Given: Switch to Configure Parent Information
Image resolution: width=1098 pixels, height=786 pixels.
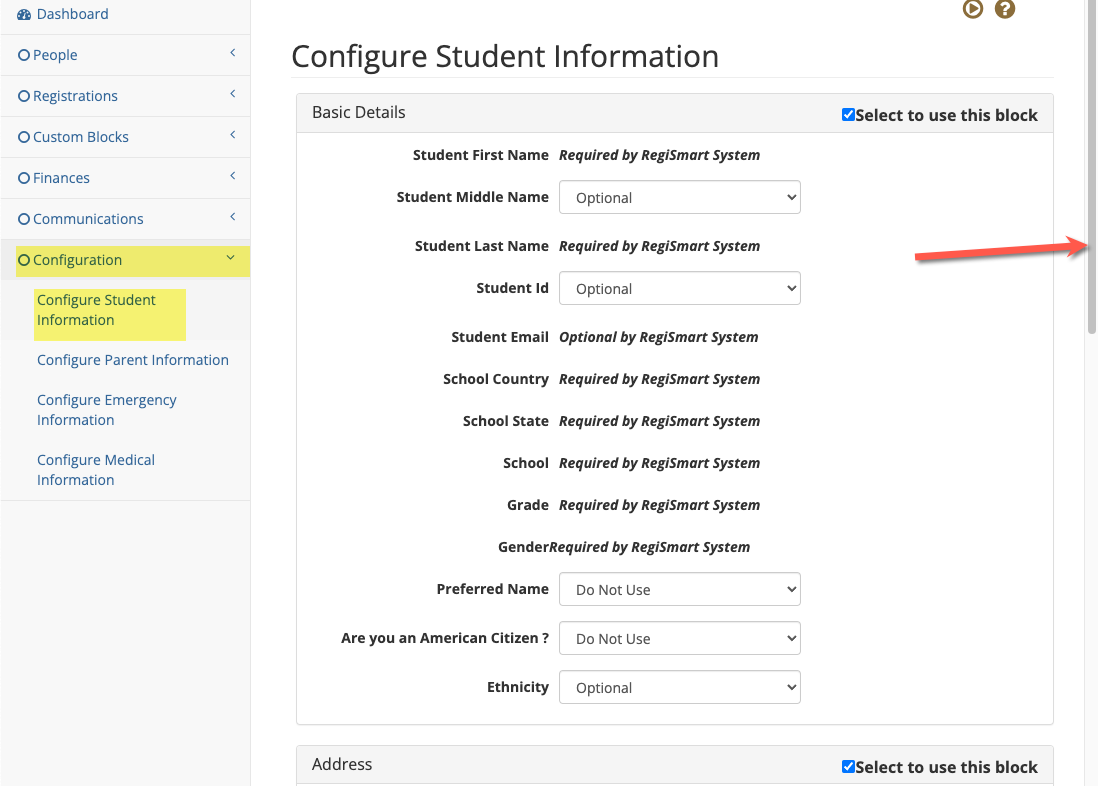Looking at the screenshot, I should 132,359.
